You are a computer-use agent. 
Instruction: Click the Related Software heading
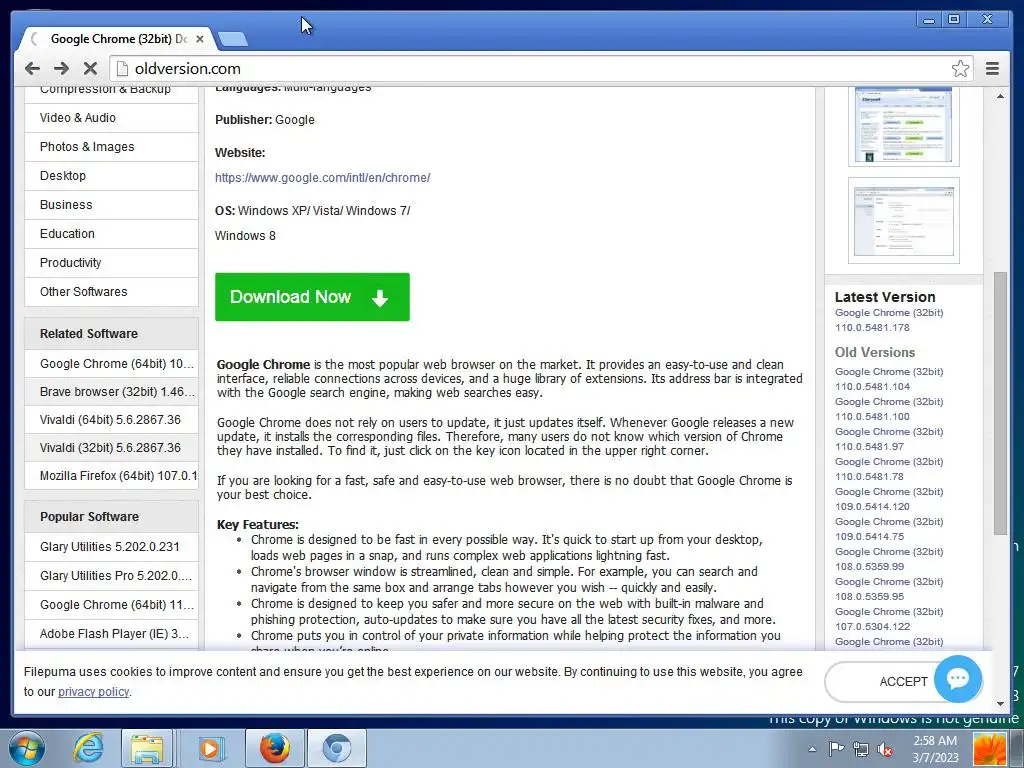click(x=89, y=334)
